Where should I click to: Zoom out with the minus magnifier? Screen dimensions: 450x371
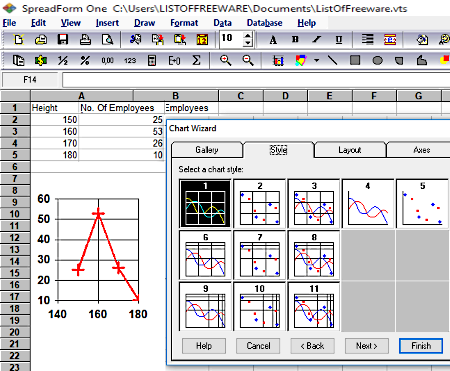point(247,60)
